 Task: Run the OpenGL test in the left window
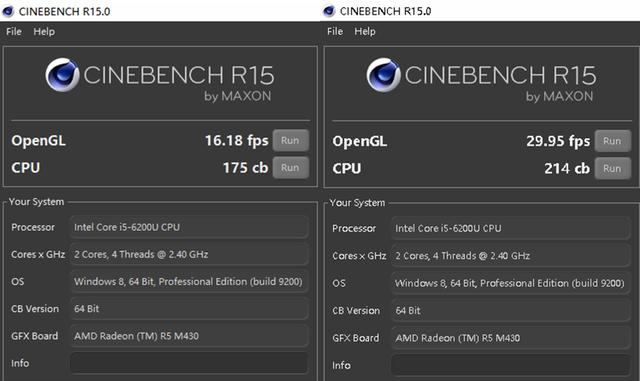tap(290, 140)
